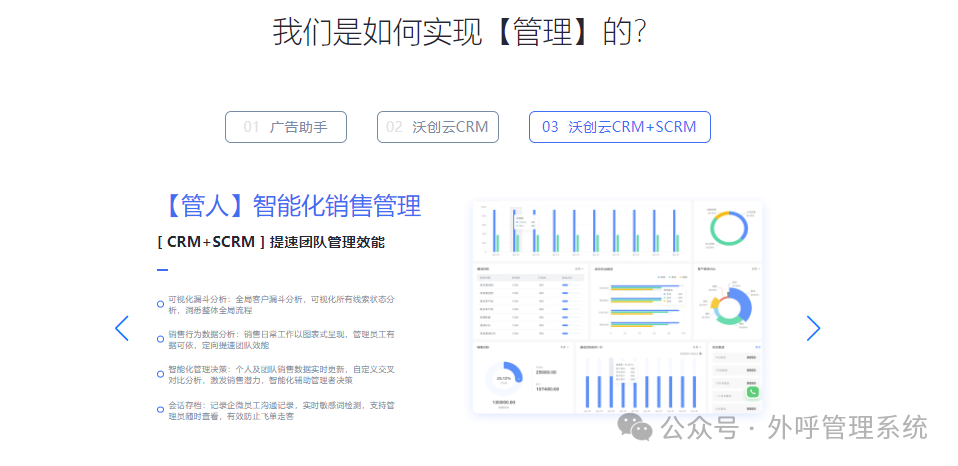Select the 可视化漏斗分析 bullet text
The height and width of the screenshot is (466, 958).
(x=282, y=305)
